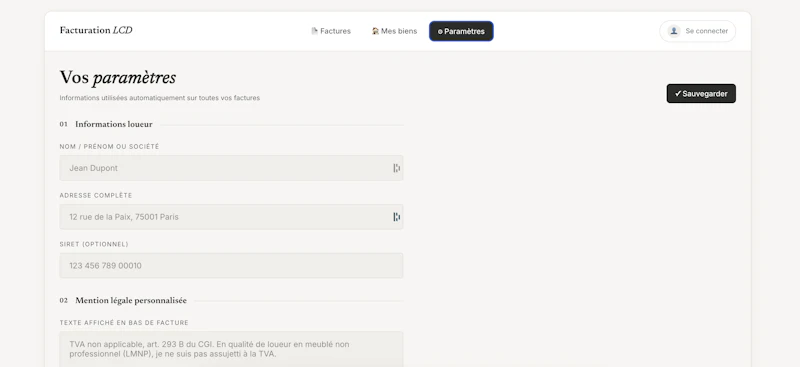Screen dimensions: 800x367
Task: Focus the Nom / Prénom ou Société field
Action: point(231,168)
